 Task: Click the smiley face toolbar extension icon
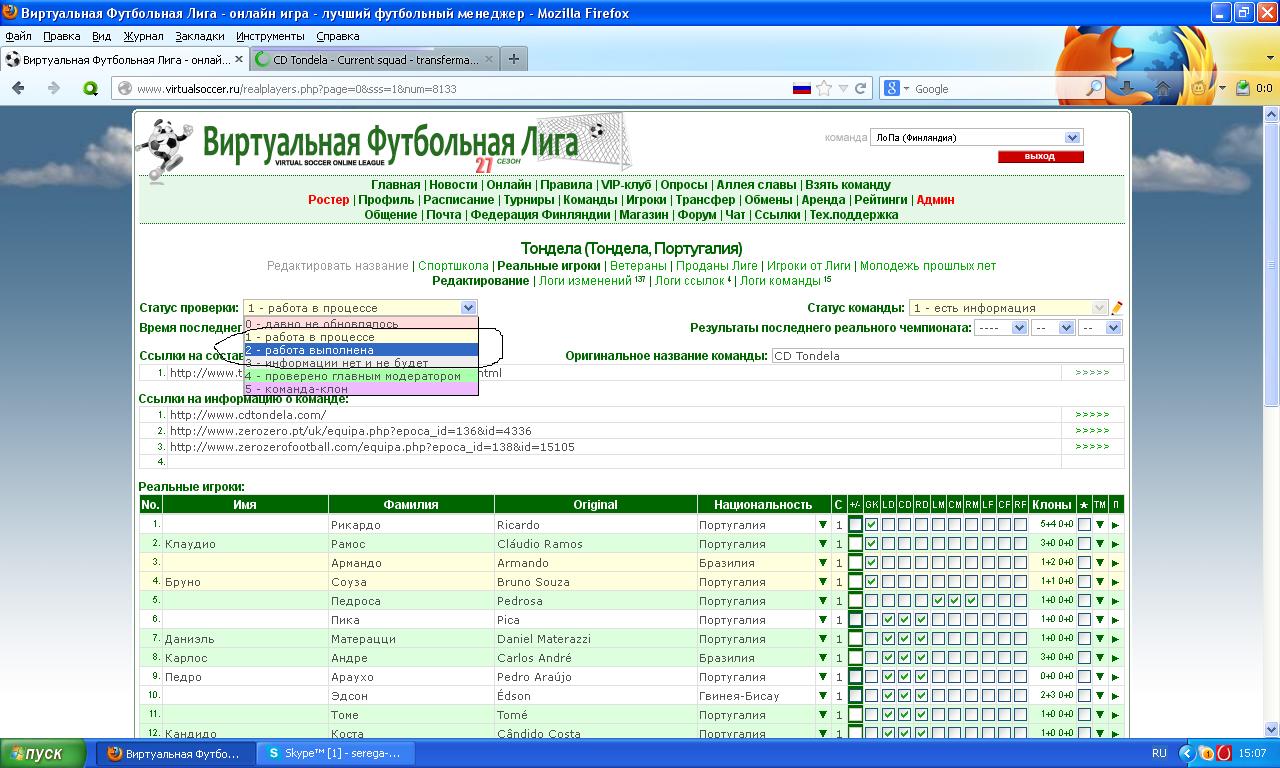pos(1198,88)
